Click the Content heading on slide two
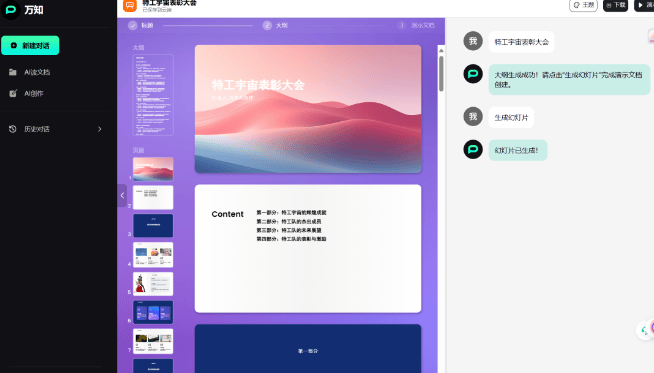Screen dimensions: 654x373 click(x=227, y=214)
